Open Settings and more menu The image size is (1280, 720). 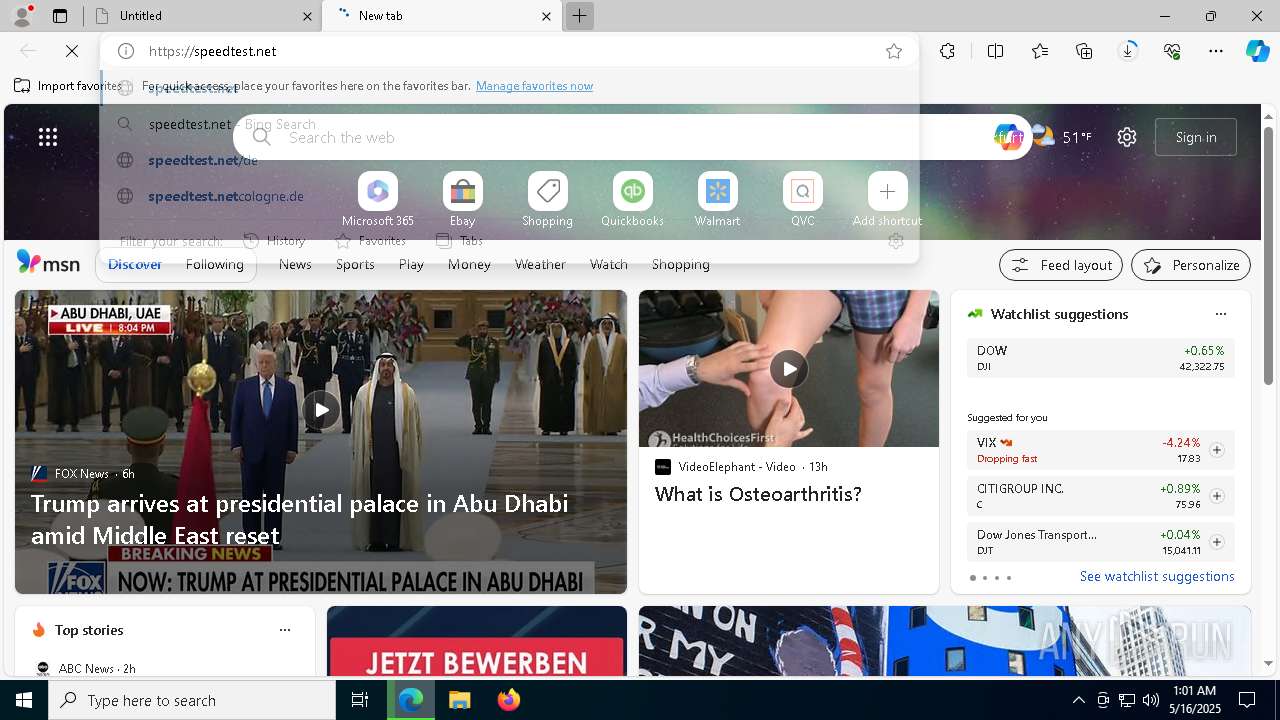pos(1216,51)
